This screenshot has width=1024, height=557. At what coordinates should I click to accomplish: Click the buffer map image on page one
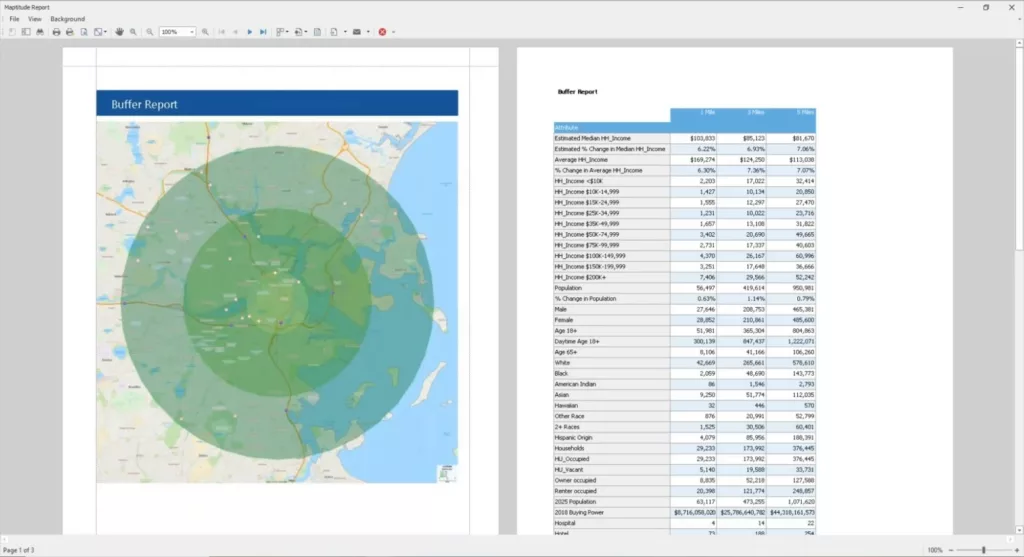[277, 302]
